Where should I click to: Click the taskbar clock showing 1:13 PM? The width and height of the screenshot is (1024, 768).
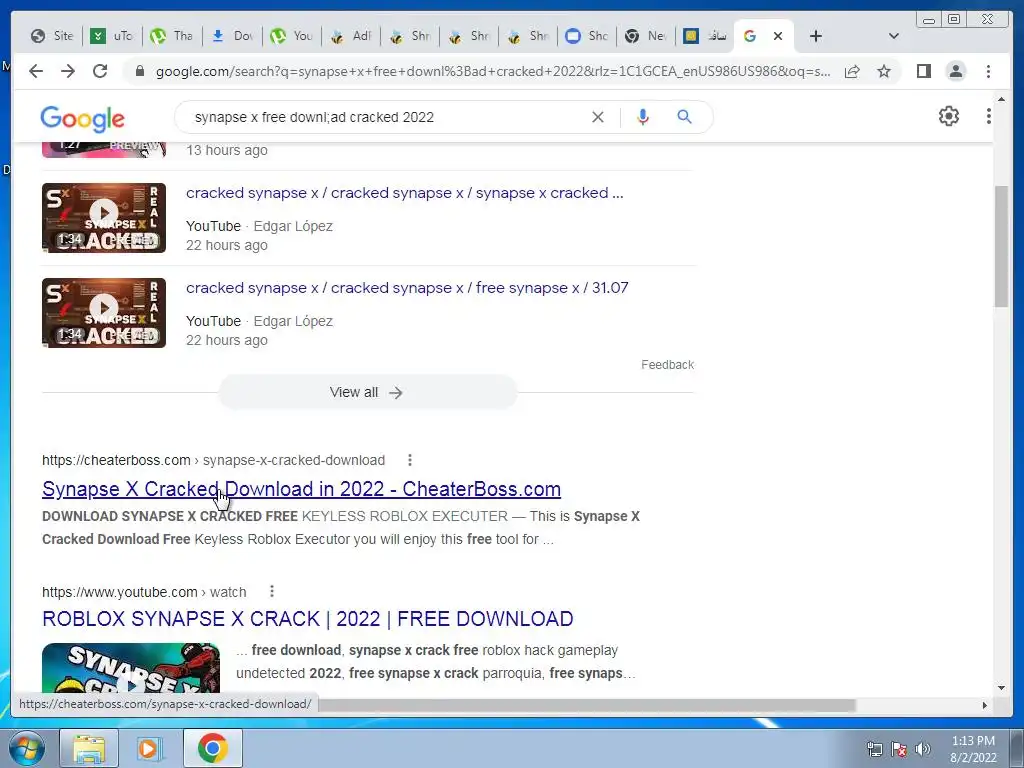click(973, 749)
